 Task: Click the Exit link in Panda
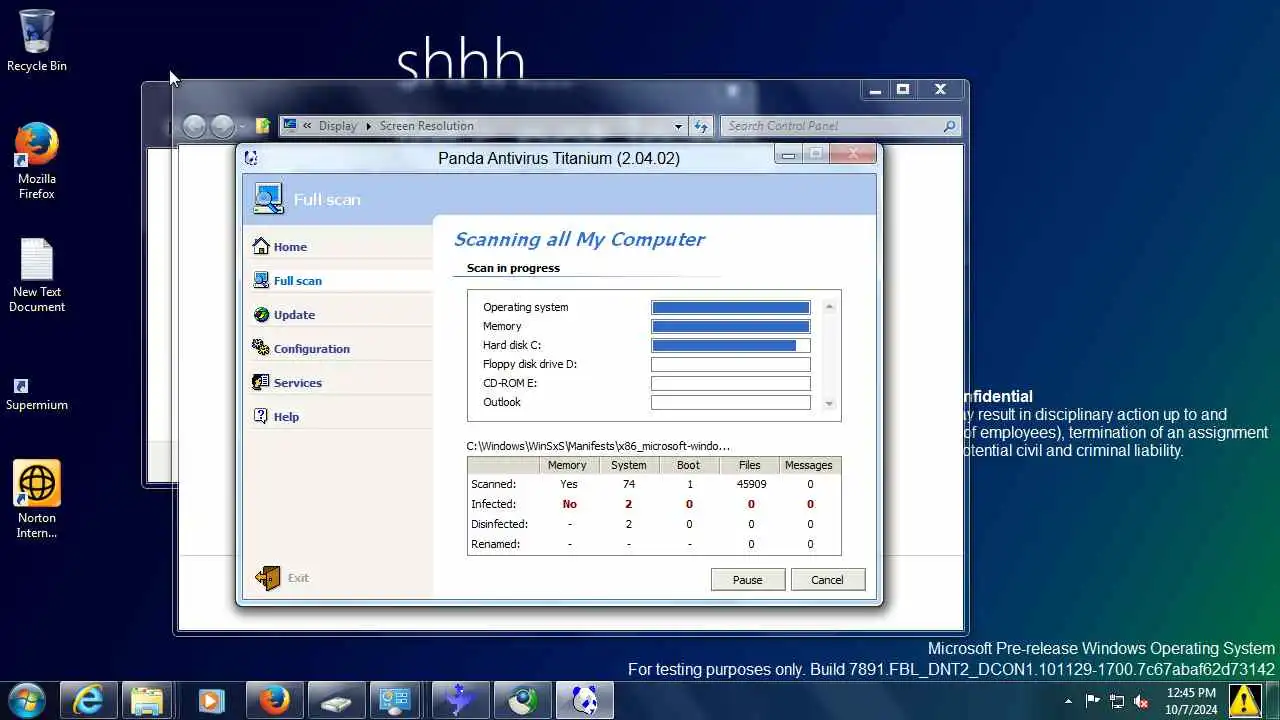tap(298, 578)
